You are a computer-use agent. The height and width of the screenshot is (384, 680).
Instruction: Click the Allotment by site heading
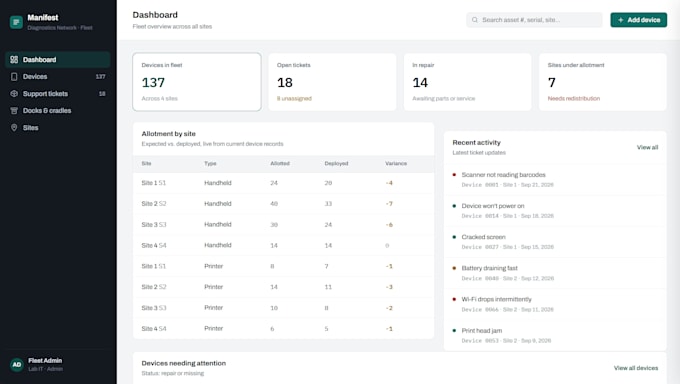pos(168,134)
